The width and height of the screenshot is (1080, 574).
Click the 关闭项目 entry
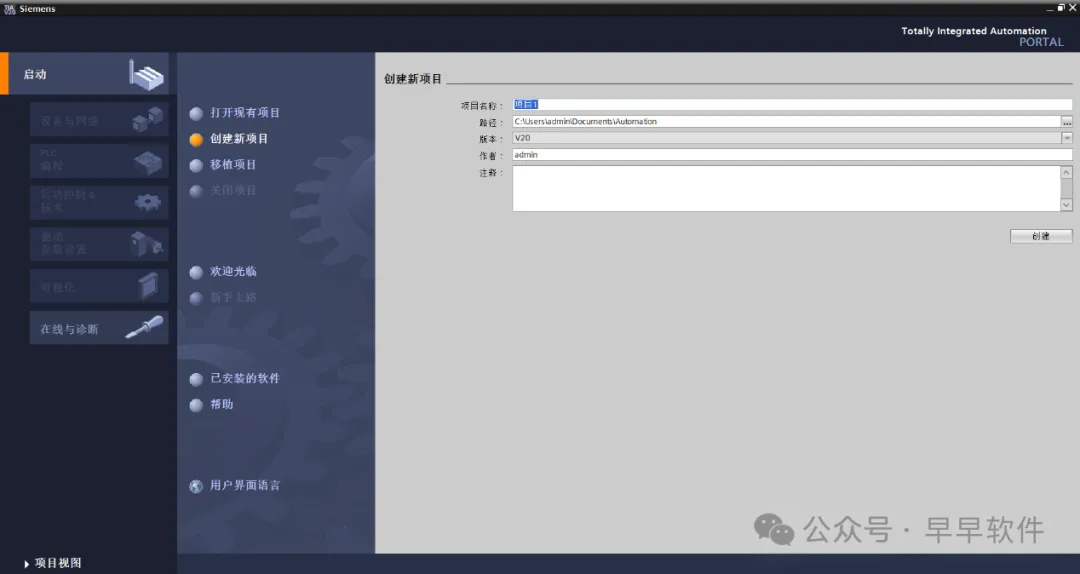click(x=233, y=191)
